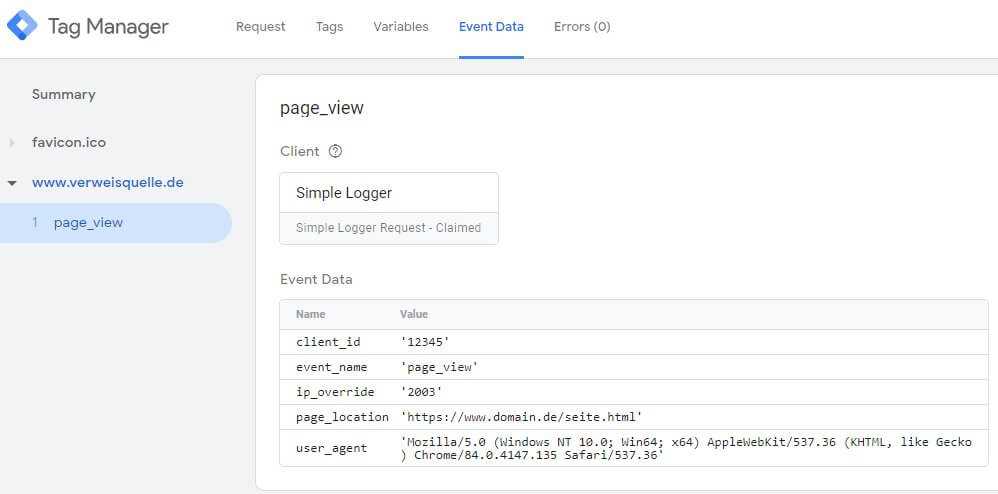The width and height of the screenshot is (998, 494).
Task: Select the ip_override name cell
Action: (335, 392)
